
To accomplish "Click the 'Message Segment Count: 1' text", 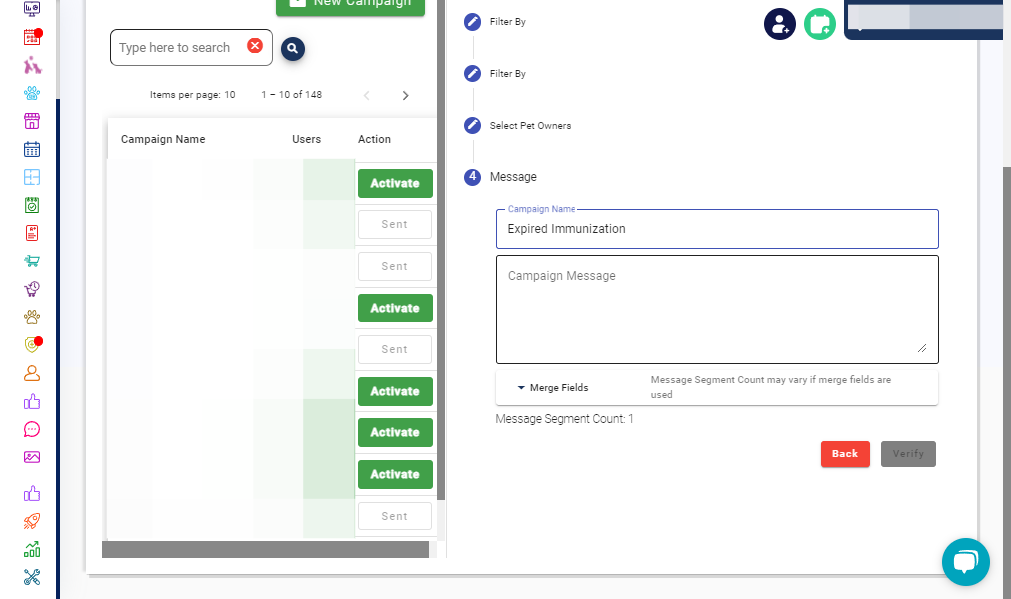I will (564, 419).
